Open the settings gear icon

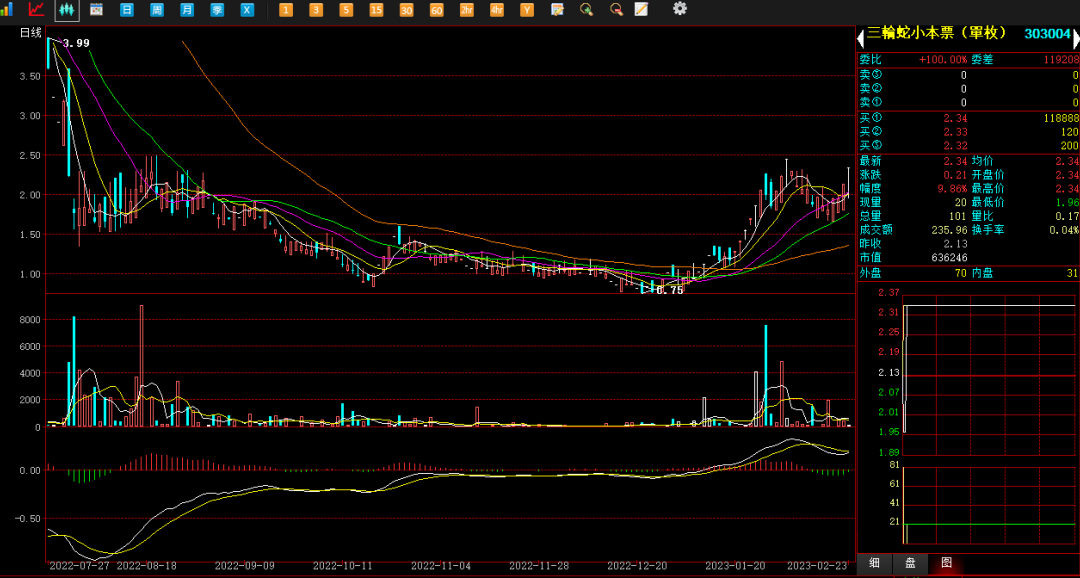(680, 9)
